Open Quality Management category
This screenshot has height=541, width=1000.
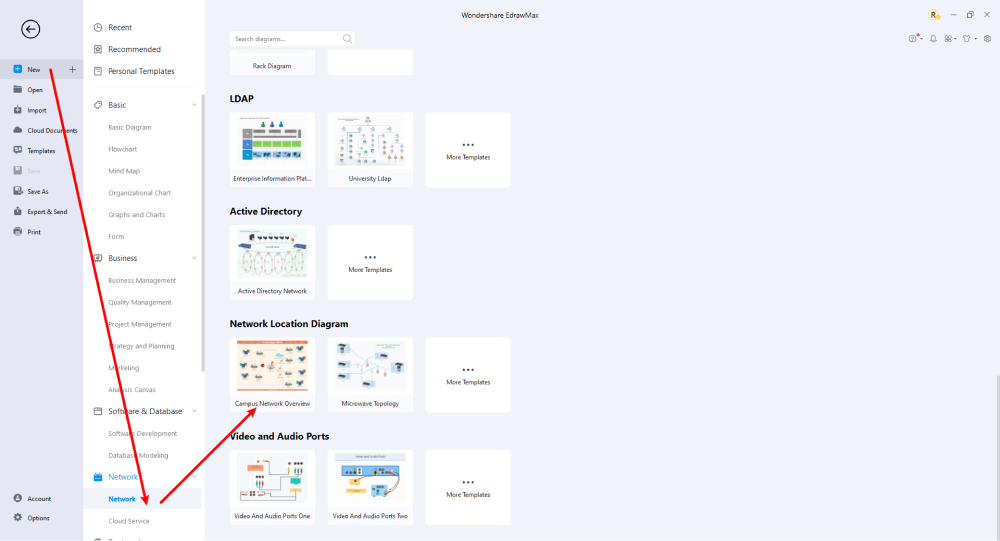tap(140, 302)
